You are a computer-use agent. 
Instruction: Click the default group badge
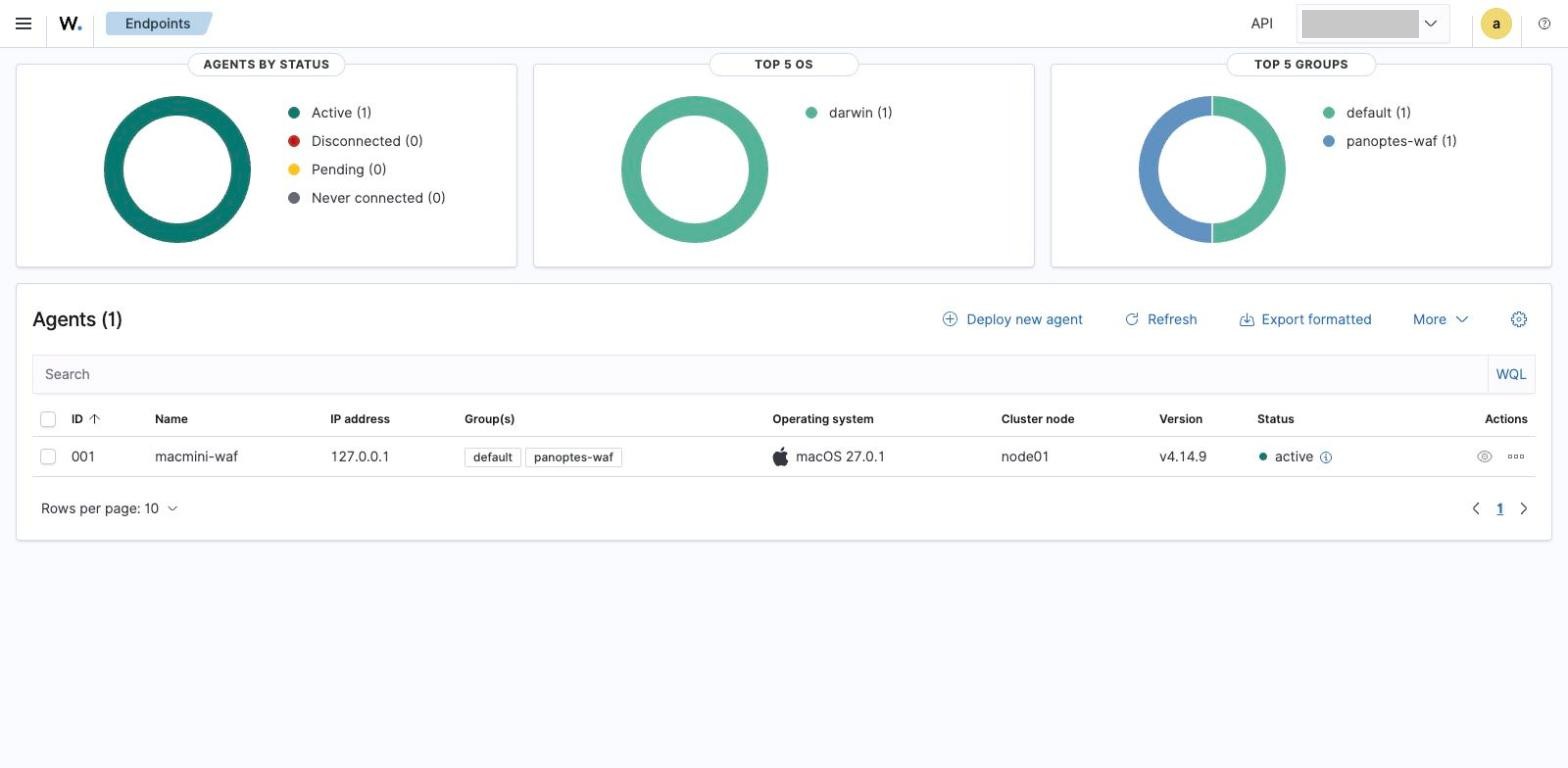[x=493, y=457]
